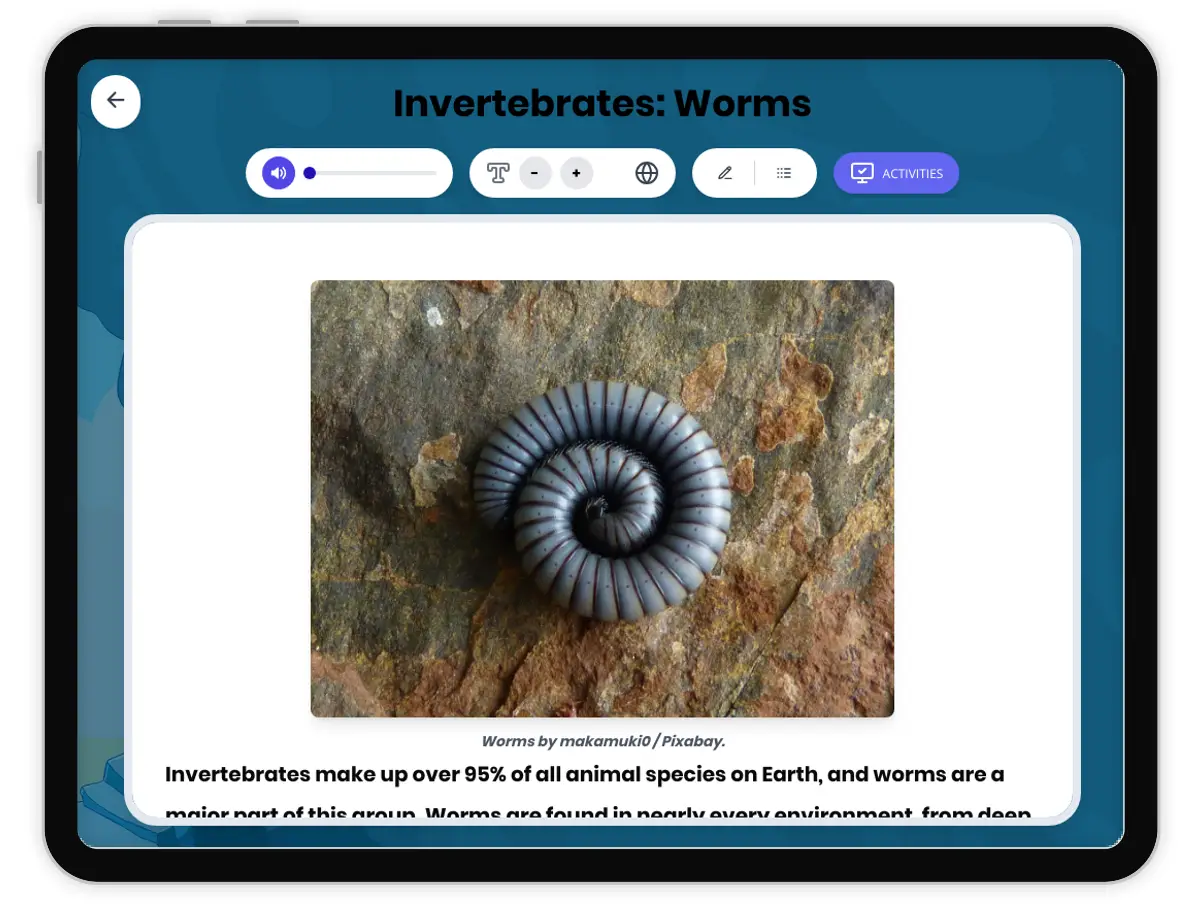Click the monitor icon inside the Activities button
This screenshot has width=1200, height=906.
point(862,172)
